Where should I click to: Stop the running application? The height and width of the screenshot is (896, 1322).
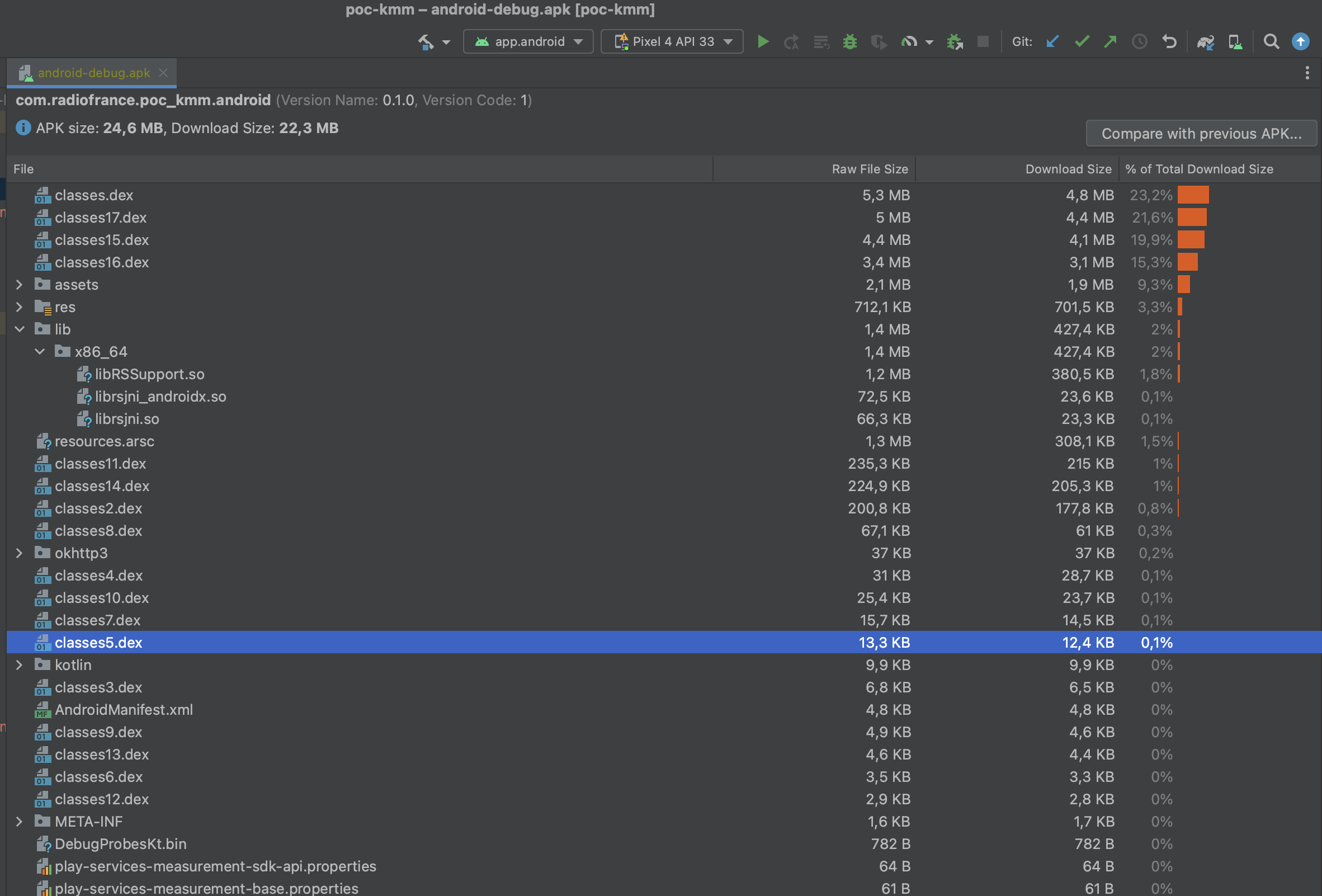click(x=984, y=41)
